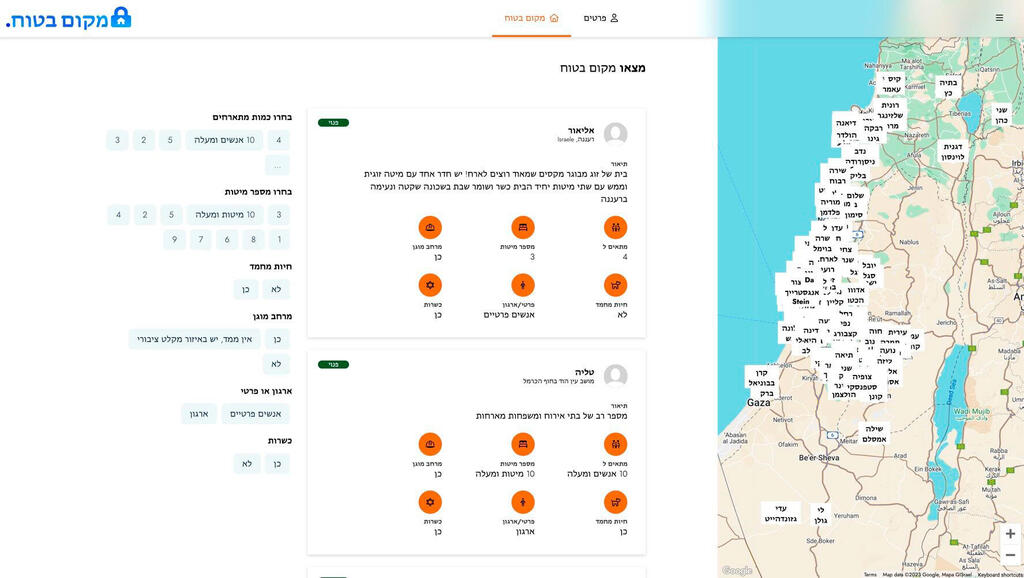Select '10 אנשים ומעלה' guest filter
Image resolution: width=1024 pixels, height=578 pixels.
(x=223, y=140)
